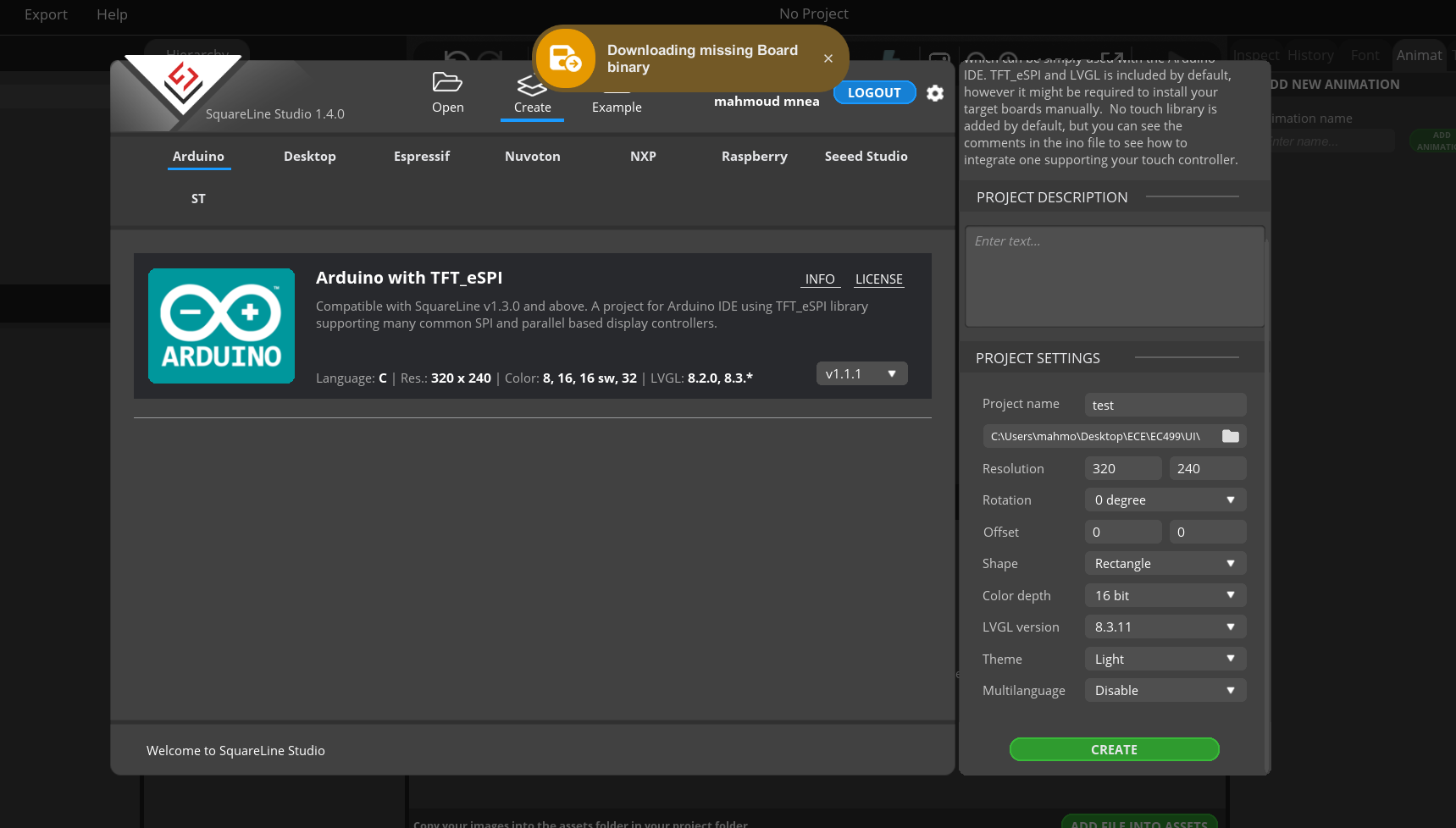1456x828 pixels.
Task: Click the animation name field in background
Action: [x=1331, y=141]
